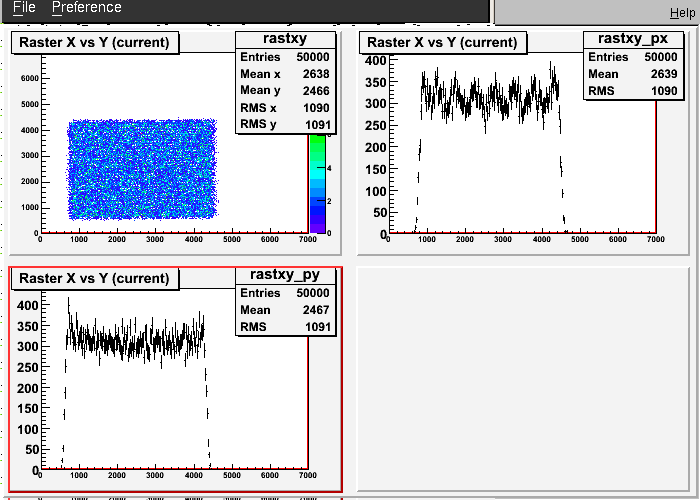Viewport: 700px width, 500px height.
Task: Click the rastxy_py stats box title
Action: pyautogui.click(x=285, y=274)
